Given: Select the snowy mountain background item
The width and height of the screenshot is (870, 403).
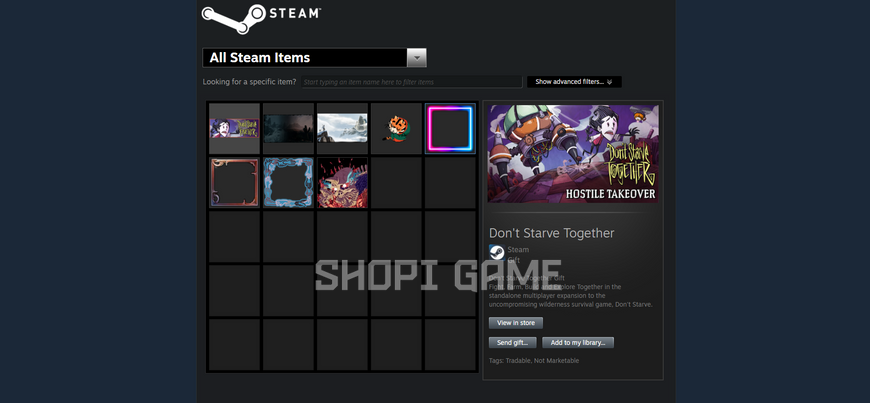Looking at the screenshot, I should (342, 128).
